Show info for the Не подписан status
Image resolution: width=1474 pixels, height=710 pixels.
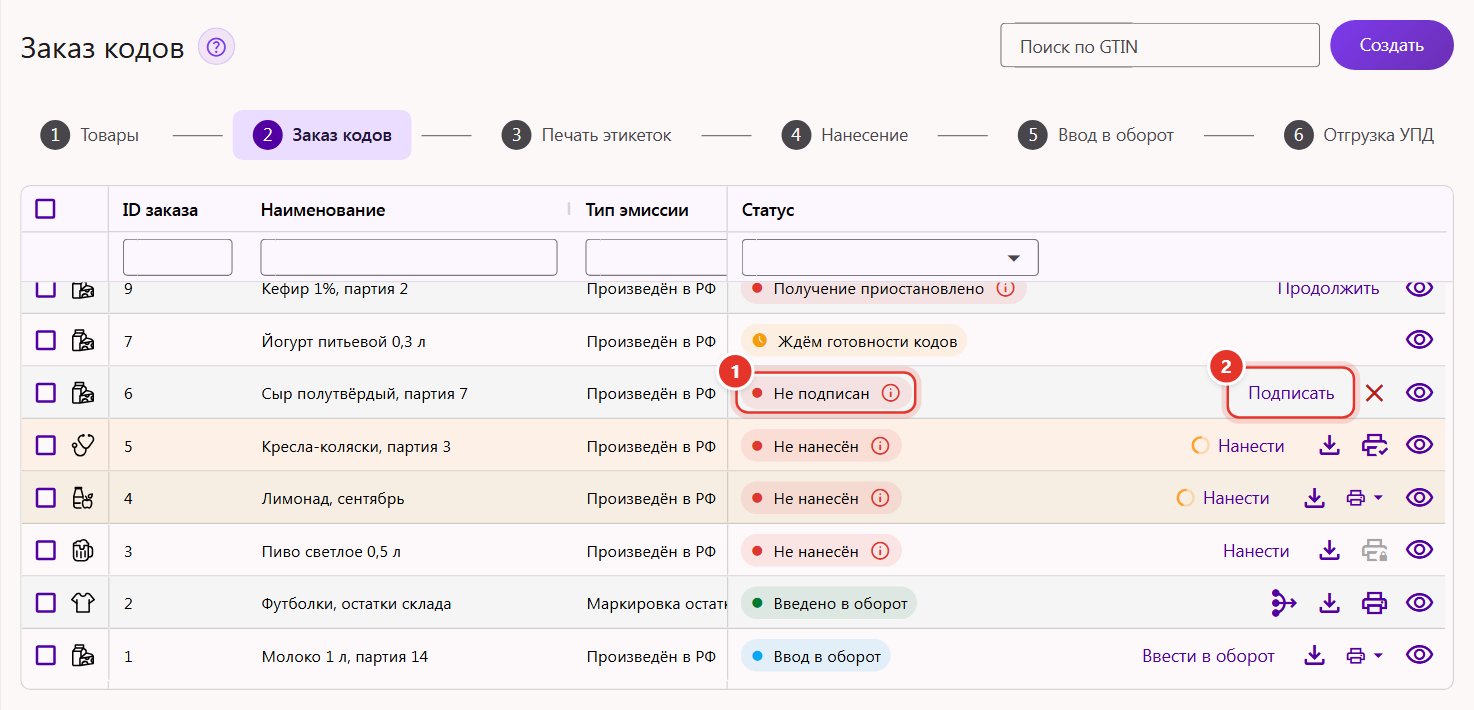pos(891,394)
